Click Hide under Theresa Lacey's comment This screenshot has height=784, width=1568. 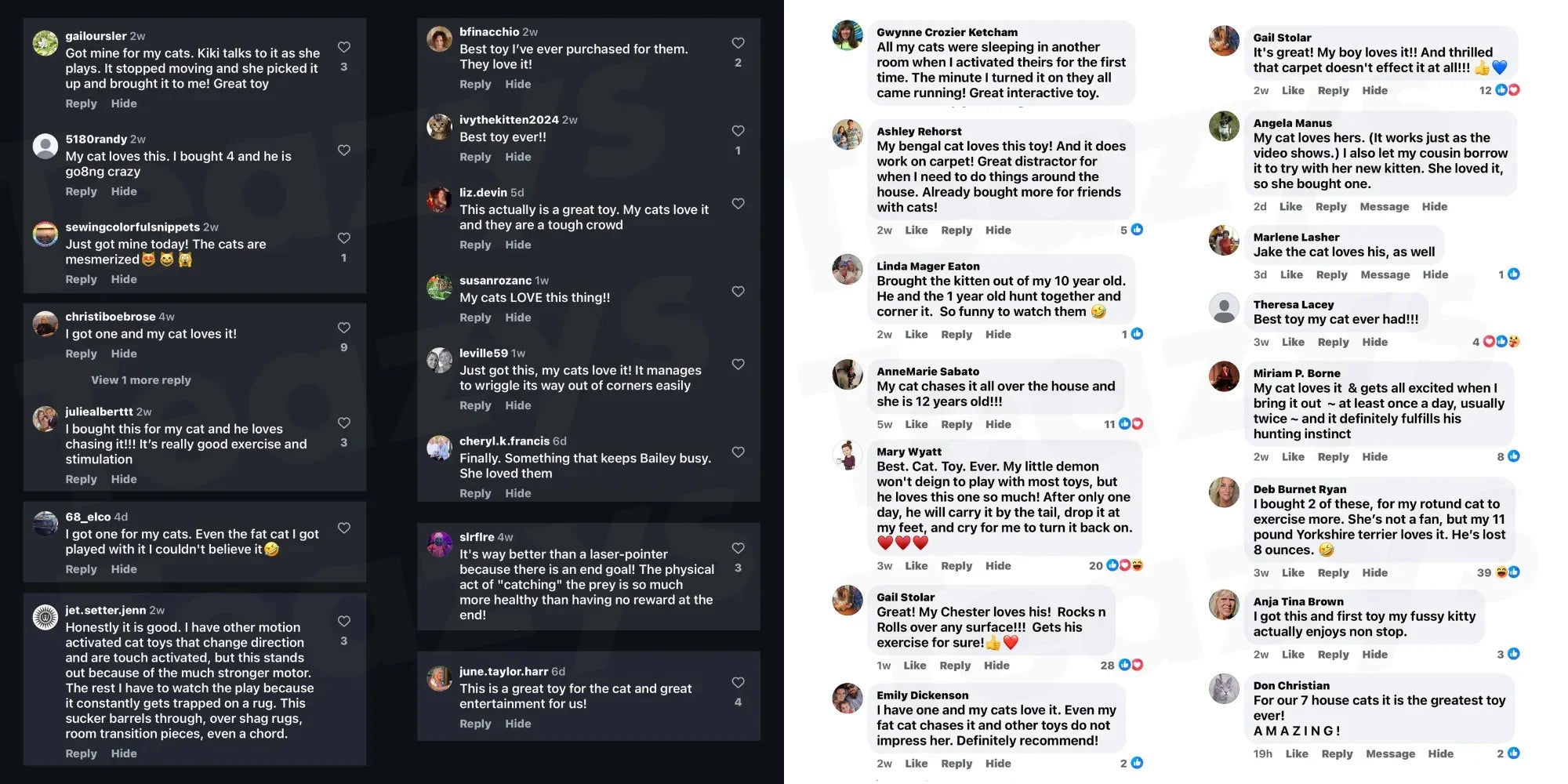[x=1374, y=342]
